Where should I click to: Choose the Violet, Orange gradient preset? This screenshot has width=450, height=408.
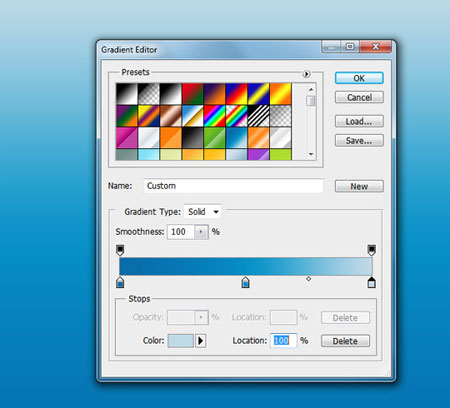click(215, 94)
